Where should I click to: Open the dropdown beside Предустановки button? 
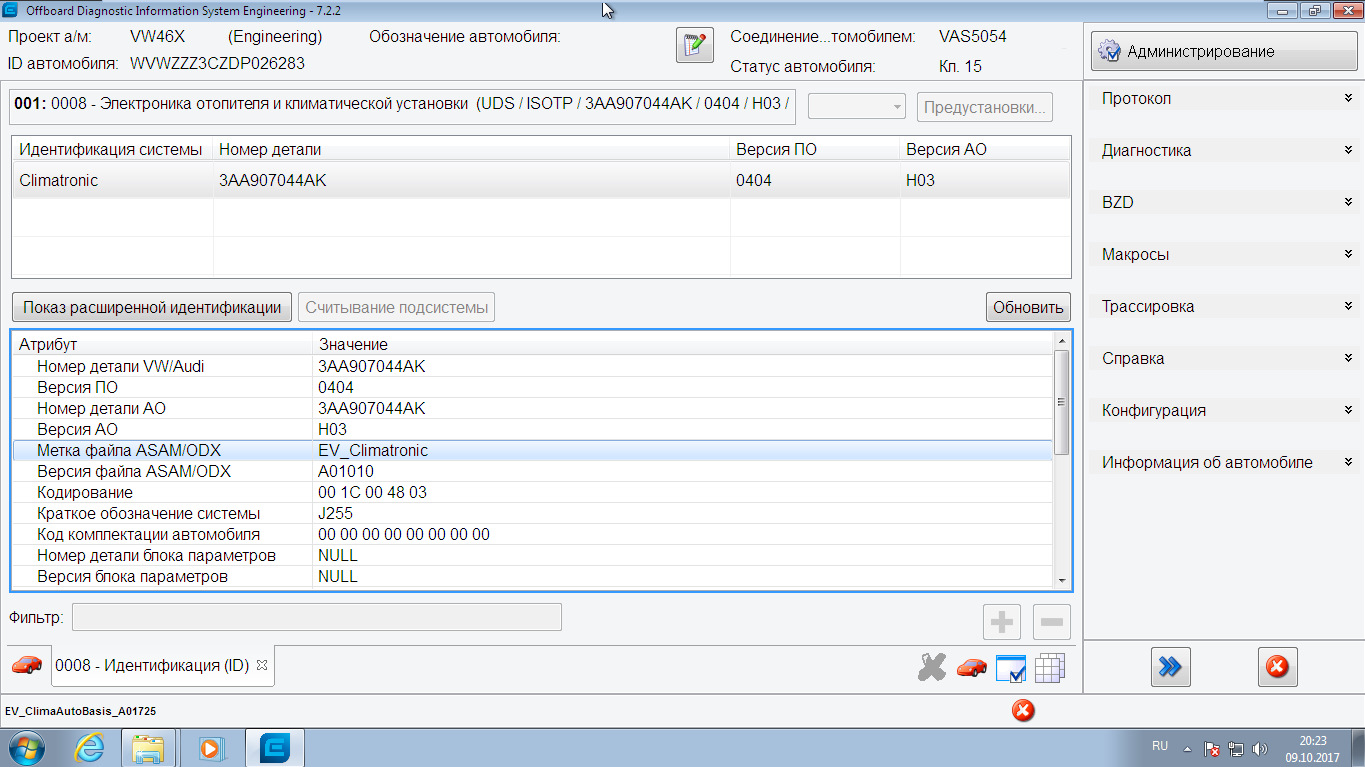(x=857, y=107)
